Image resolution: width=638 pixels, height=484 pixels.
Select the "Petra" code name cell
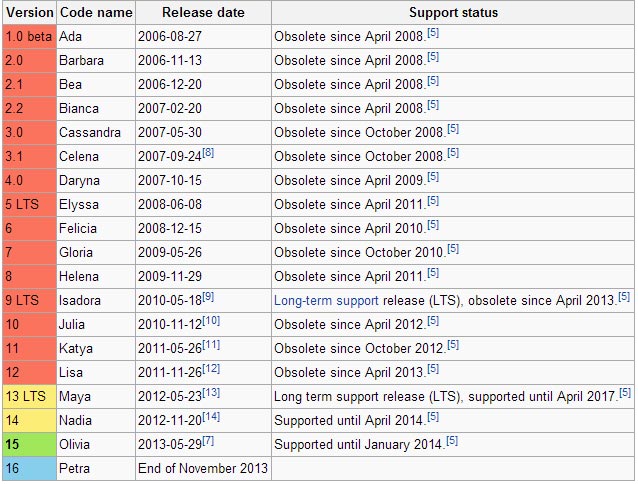point(94,468)
